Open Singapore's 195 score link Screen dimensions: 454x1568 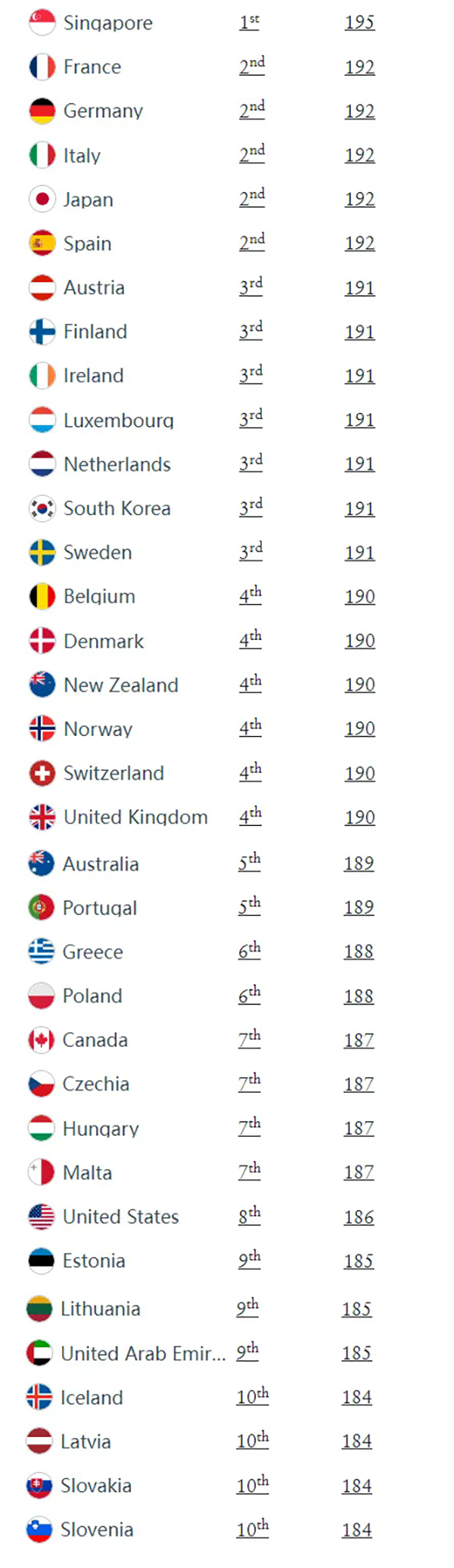tap(359, 23)
